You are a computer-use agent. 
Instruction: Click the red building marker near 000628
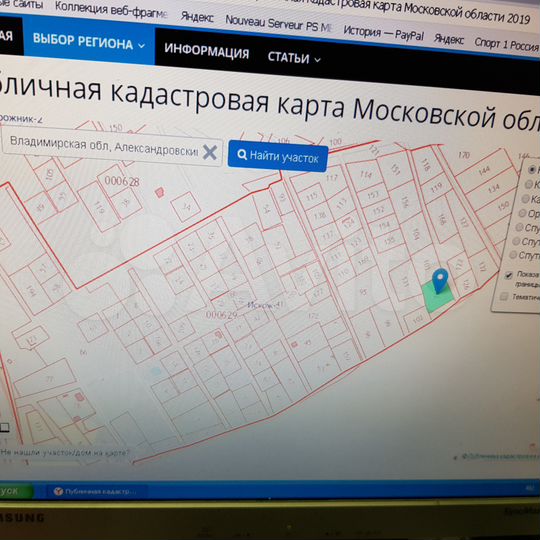pyautogui.click(x=159, y=192)
